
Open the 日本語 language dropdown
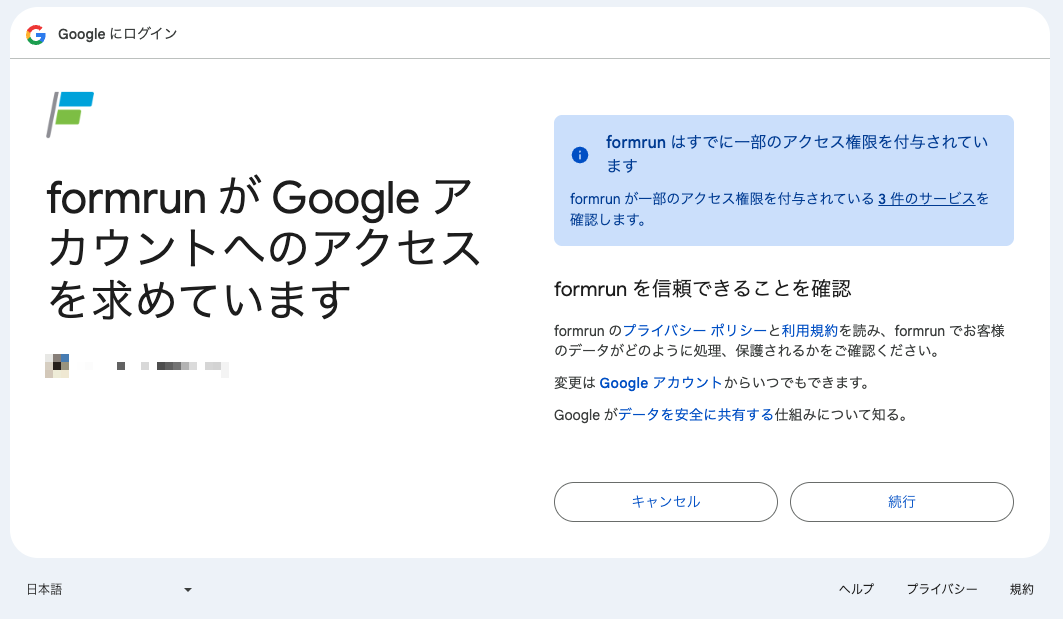click(x=109, y=589)
